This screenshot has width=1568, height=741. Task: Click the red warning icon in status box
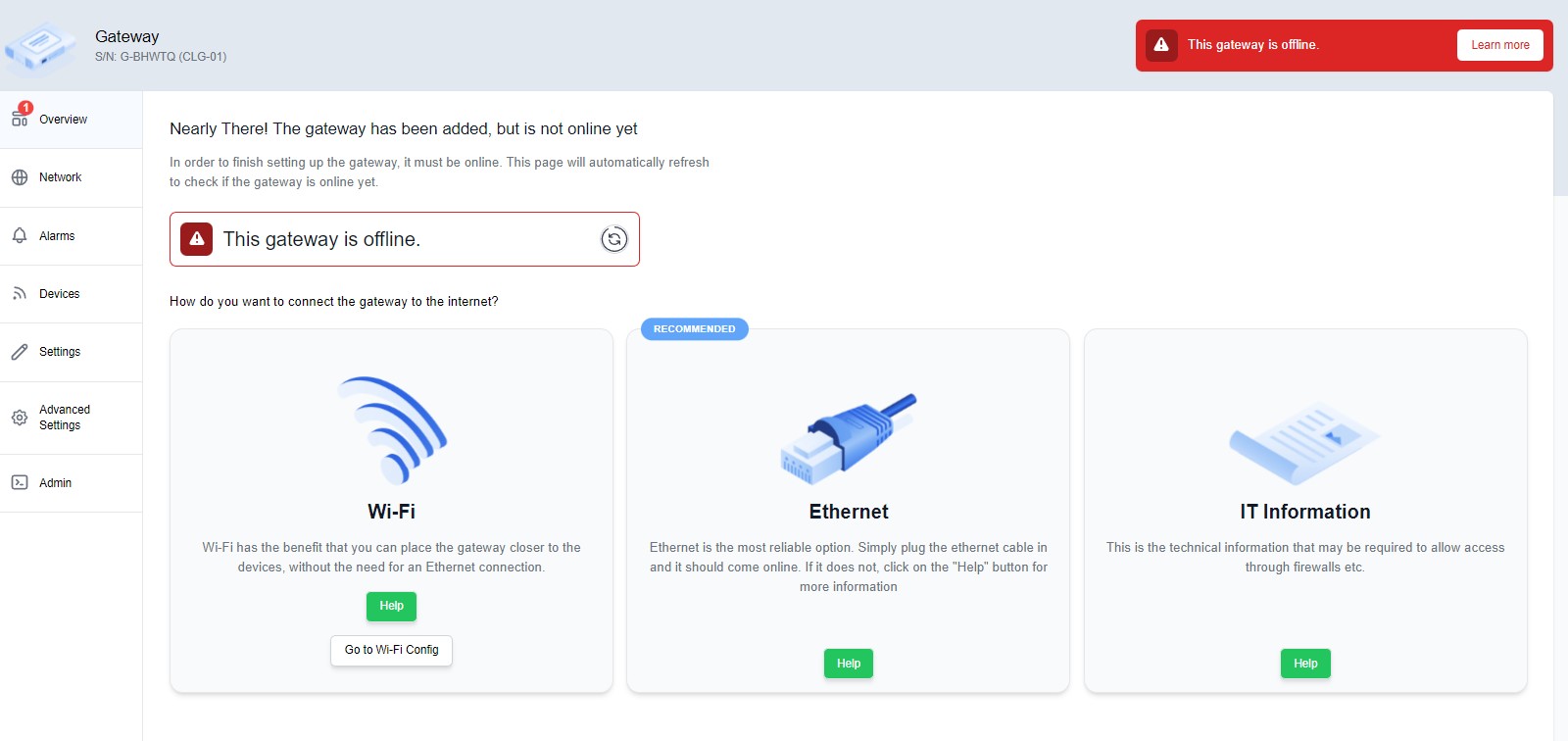[197, 239]
